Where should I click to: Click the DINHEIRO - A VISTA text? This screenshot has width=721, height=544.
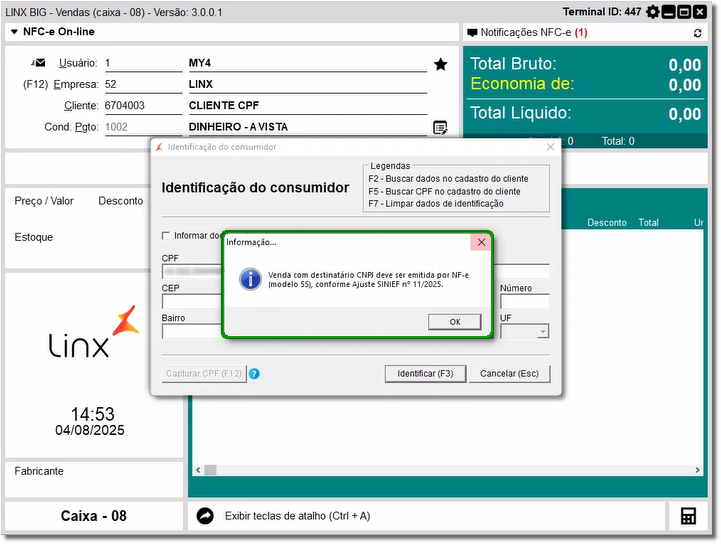(x=238, y=126)
